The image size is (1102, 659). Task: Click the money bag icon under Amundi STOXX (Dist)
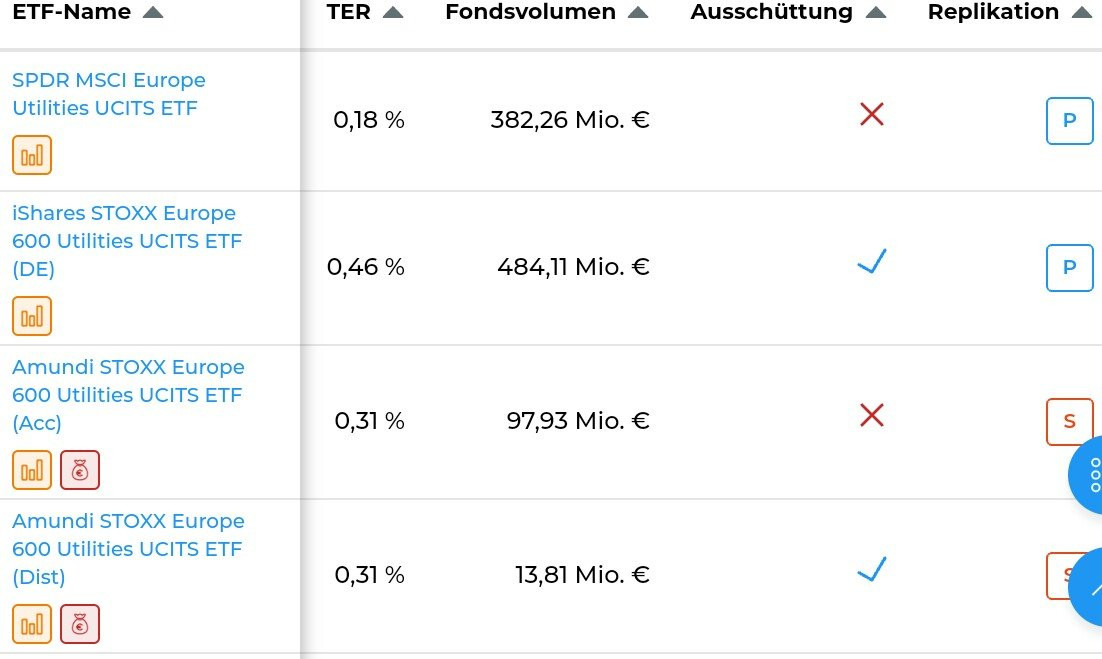80,624
